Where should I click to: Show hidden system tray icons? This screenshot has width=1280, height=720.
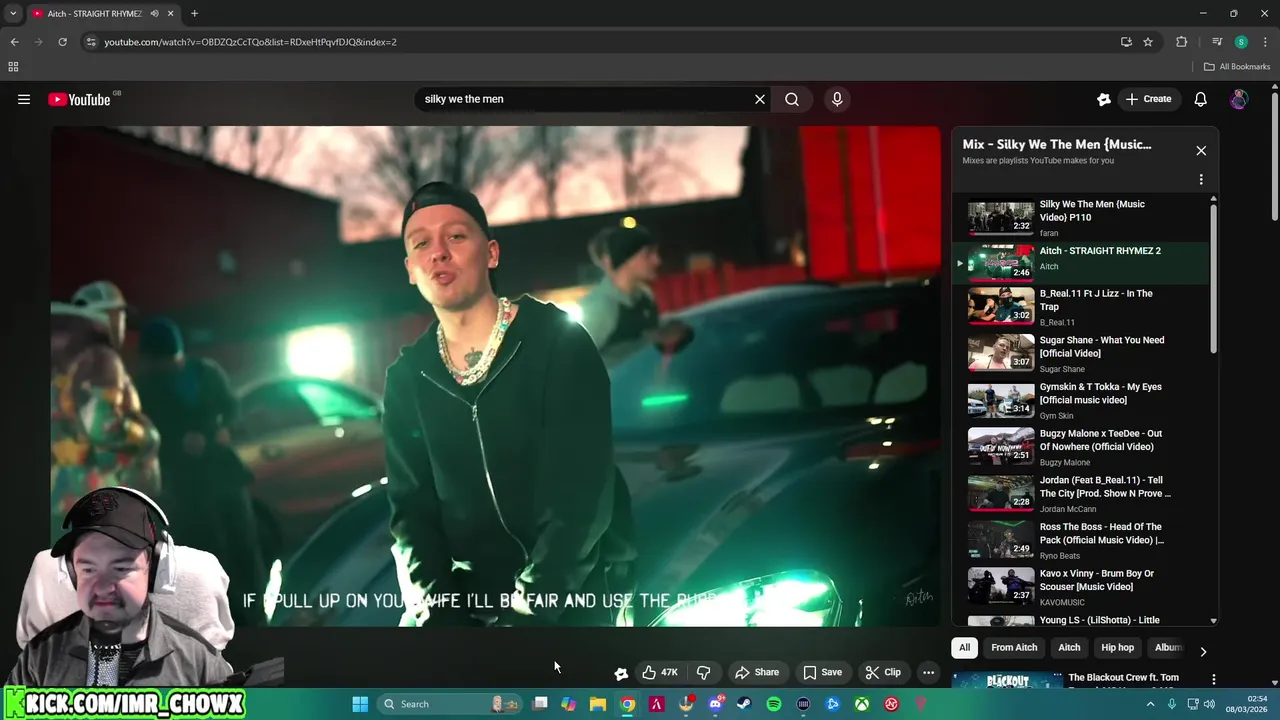pyautogui.click(x=1150, y=704)
